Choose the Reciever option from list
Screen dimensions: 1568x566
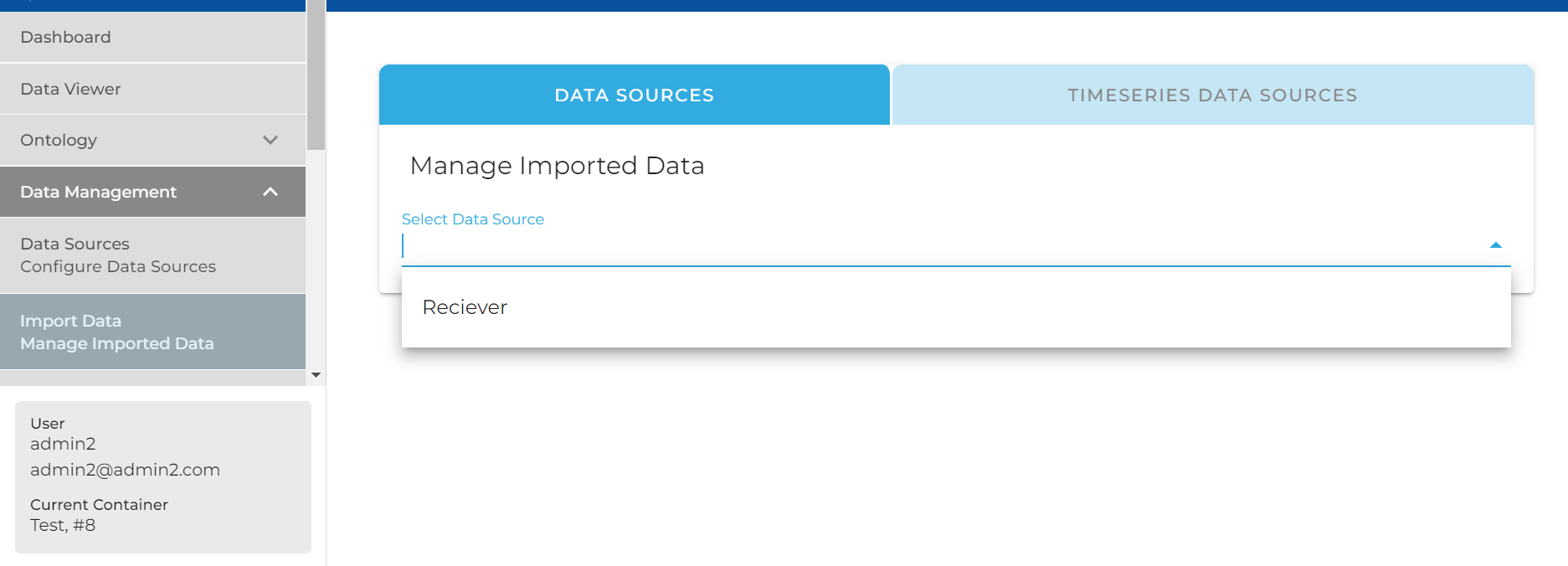coord(465,307)
